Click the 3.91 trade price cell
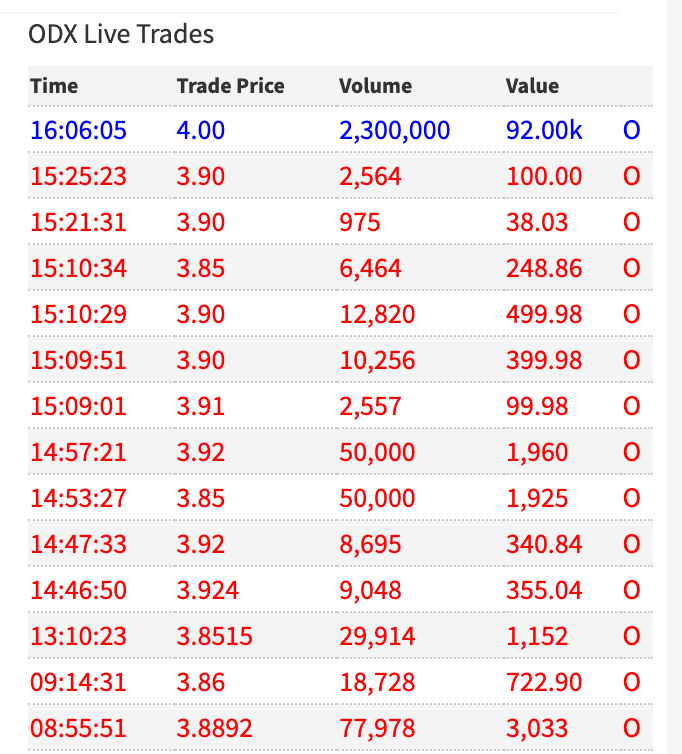This screenshot has width=682, height=754. [x=201, y=406]
